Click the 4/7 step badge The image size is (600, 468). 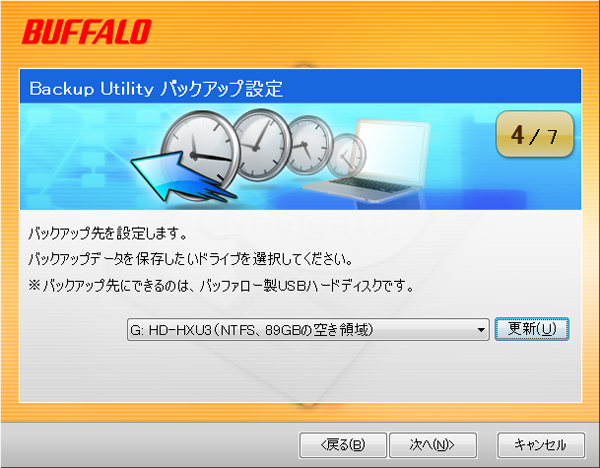coord(535,134)
